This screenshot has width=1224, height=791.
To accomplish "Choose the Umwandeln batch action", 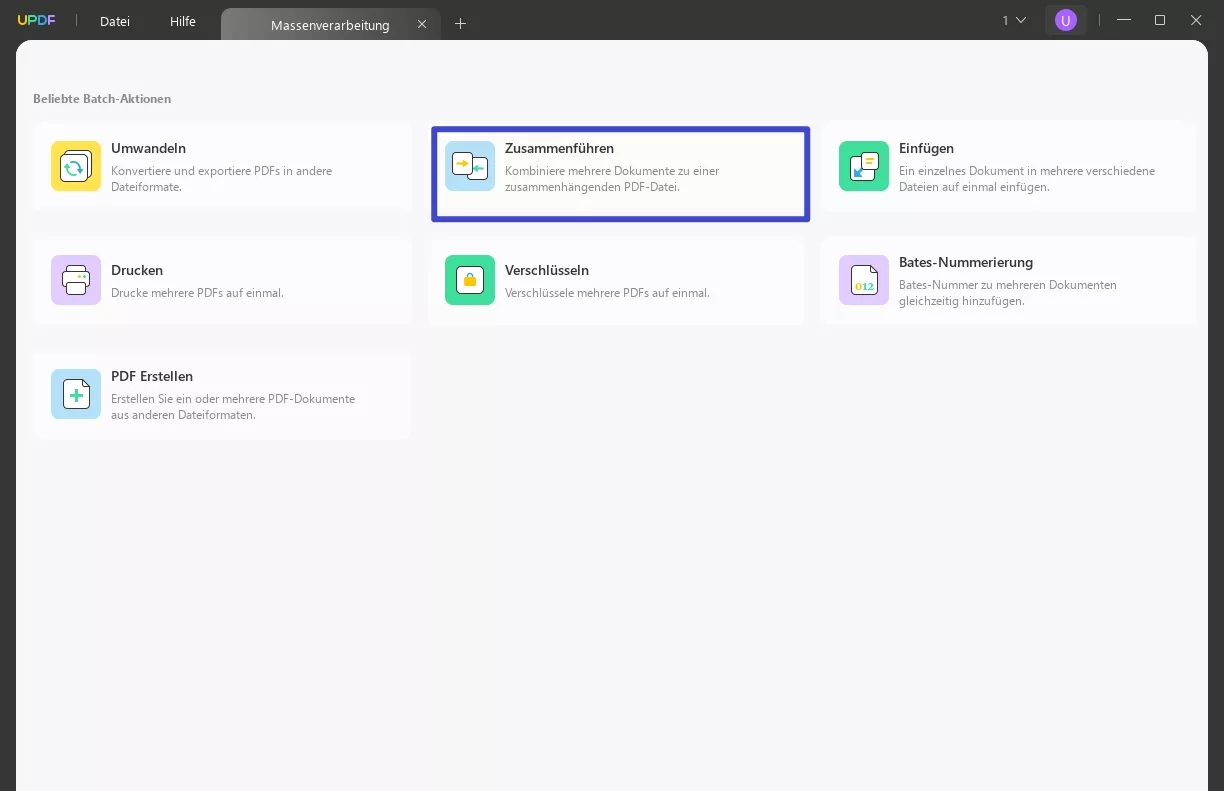I will coord(221,166).
